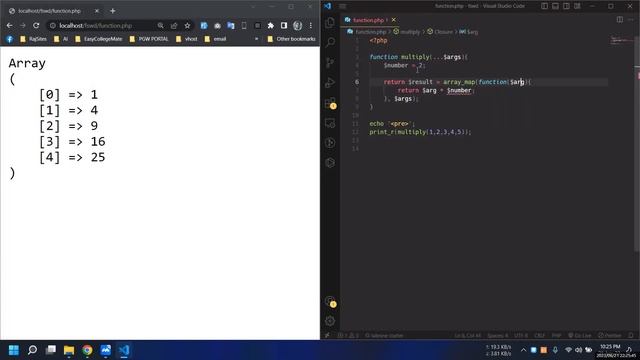The height and width of the screenshot is (360, 640).
Task: Open the email bookmark folder
Action: pos(215,39)
